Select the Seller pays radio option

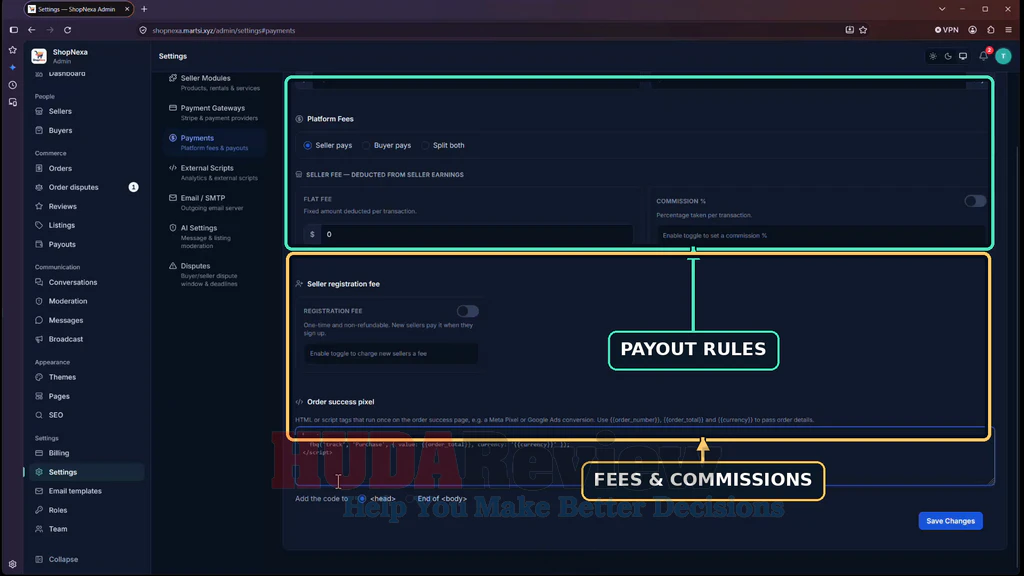(x=308, y=146)
